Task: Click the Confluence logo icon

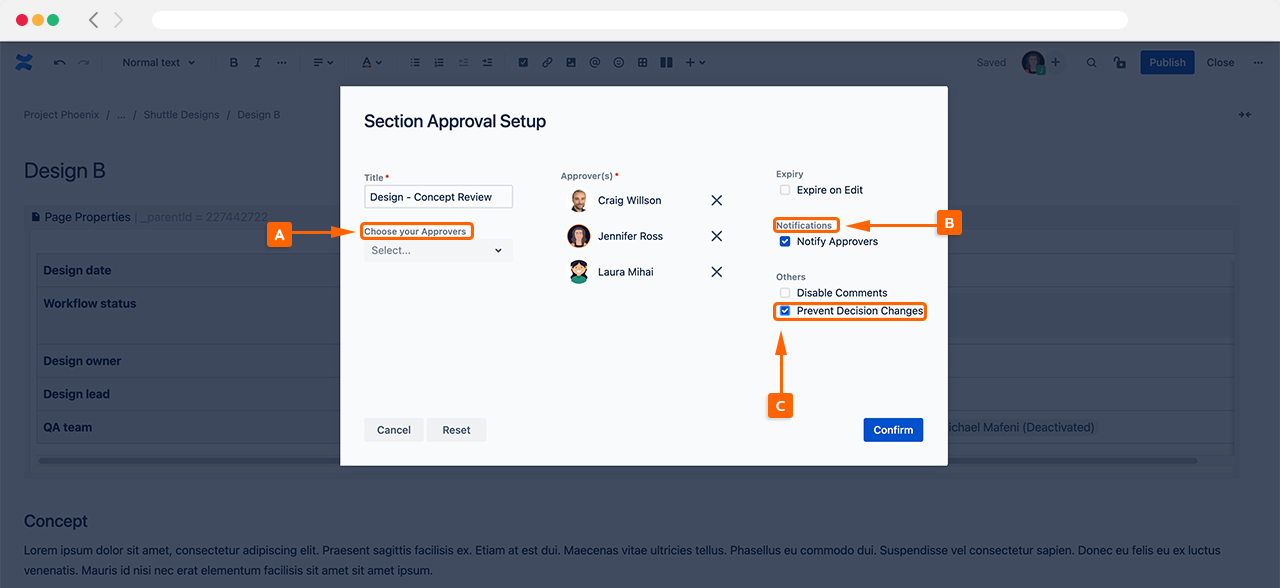Action: coord(24,62)
